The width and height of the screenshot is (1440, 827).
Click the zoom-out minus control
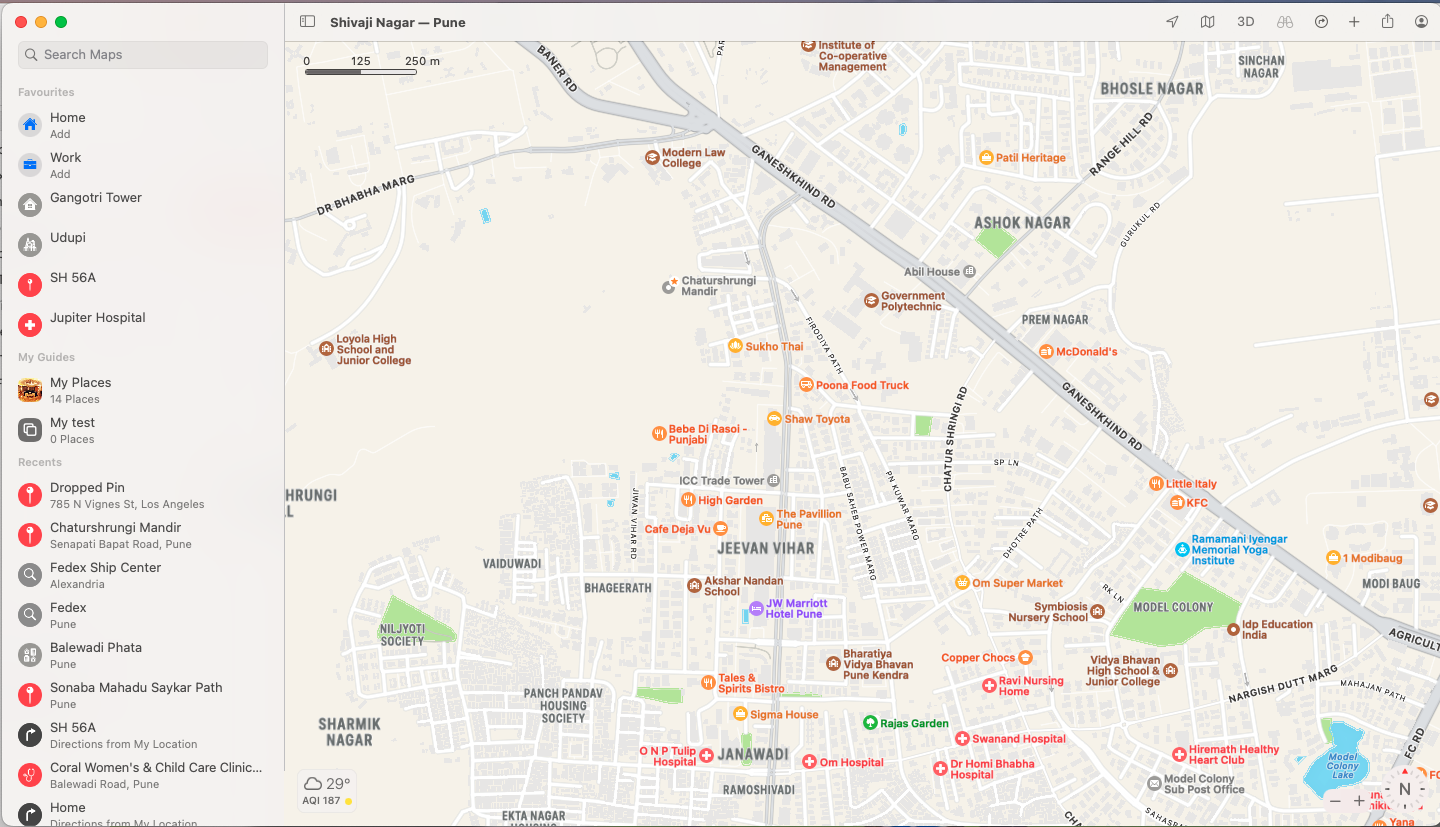[1337, 802]
